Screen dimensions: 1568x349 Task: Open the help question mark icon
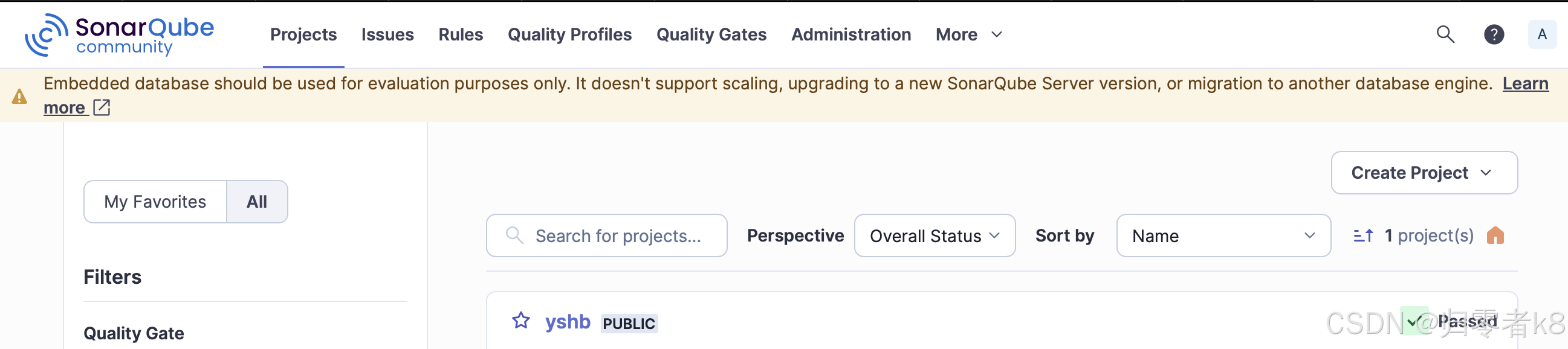1494,34
